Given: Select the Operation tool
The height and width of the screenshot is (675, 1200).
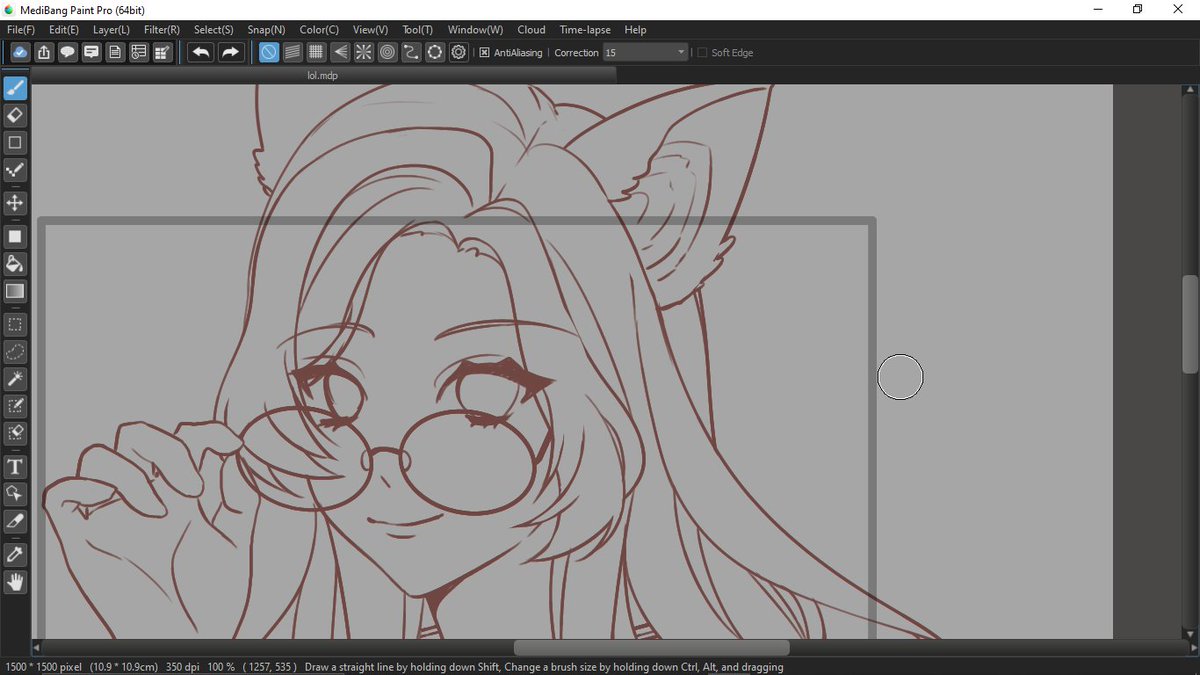Looking at the screenshot, I should (x=15, y=494).
